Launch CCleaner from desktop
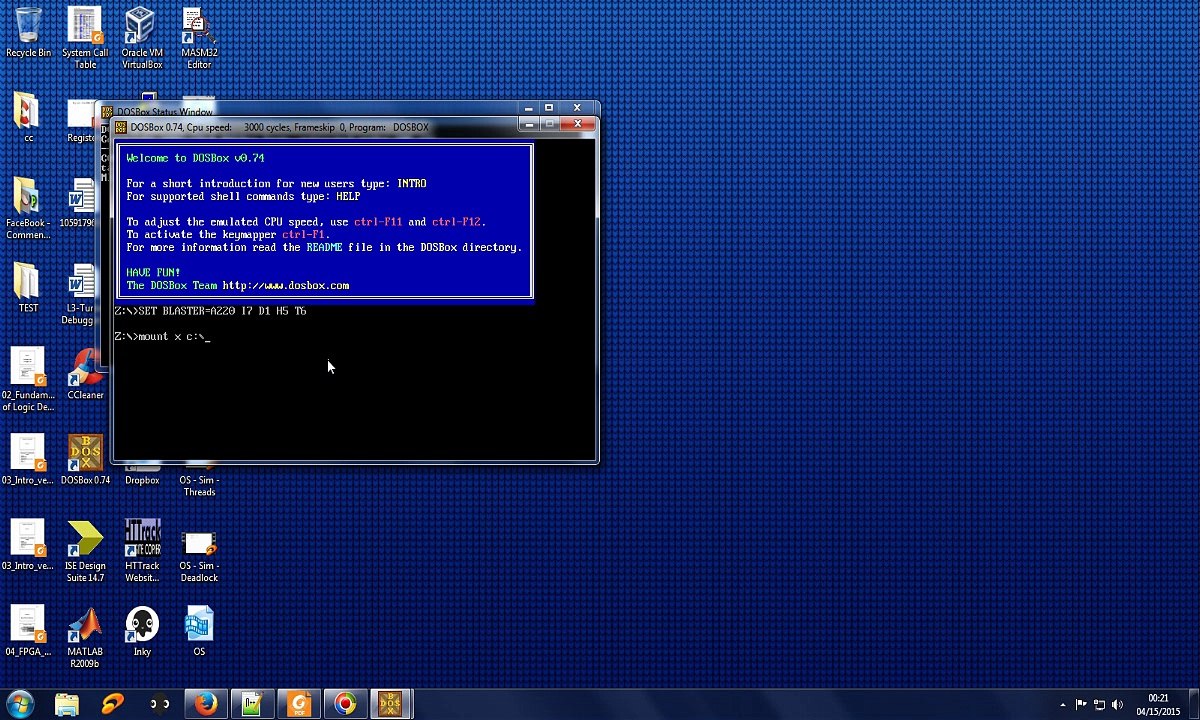1200x720 pixels. click(x=85, y=374)
